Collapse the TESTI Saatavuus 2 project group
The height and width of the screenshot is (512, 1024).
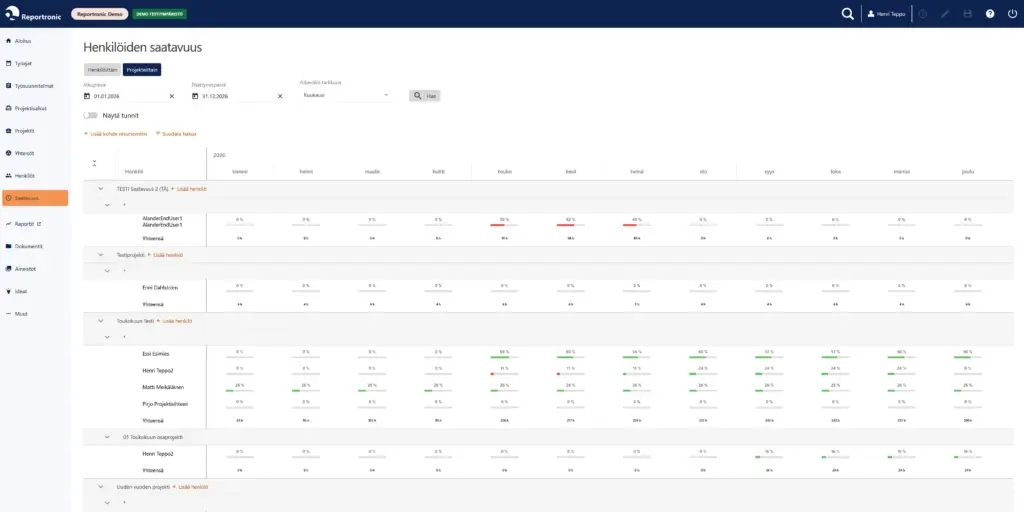pyautogui.click(x=101, y=189)
